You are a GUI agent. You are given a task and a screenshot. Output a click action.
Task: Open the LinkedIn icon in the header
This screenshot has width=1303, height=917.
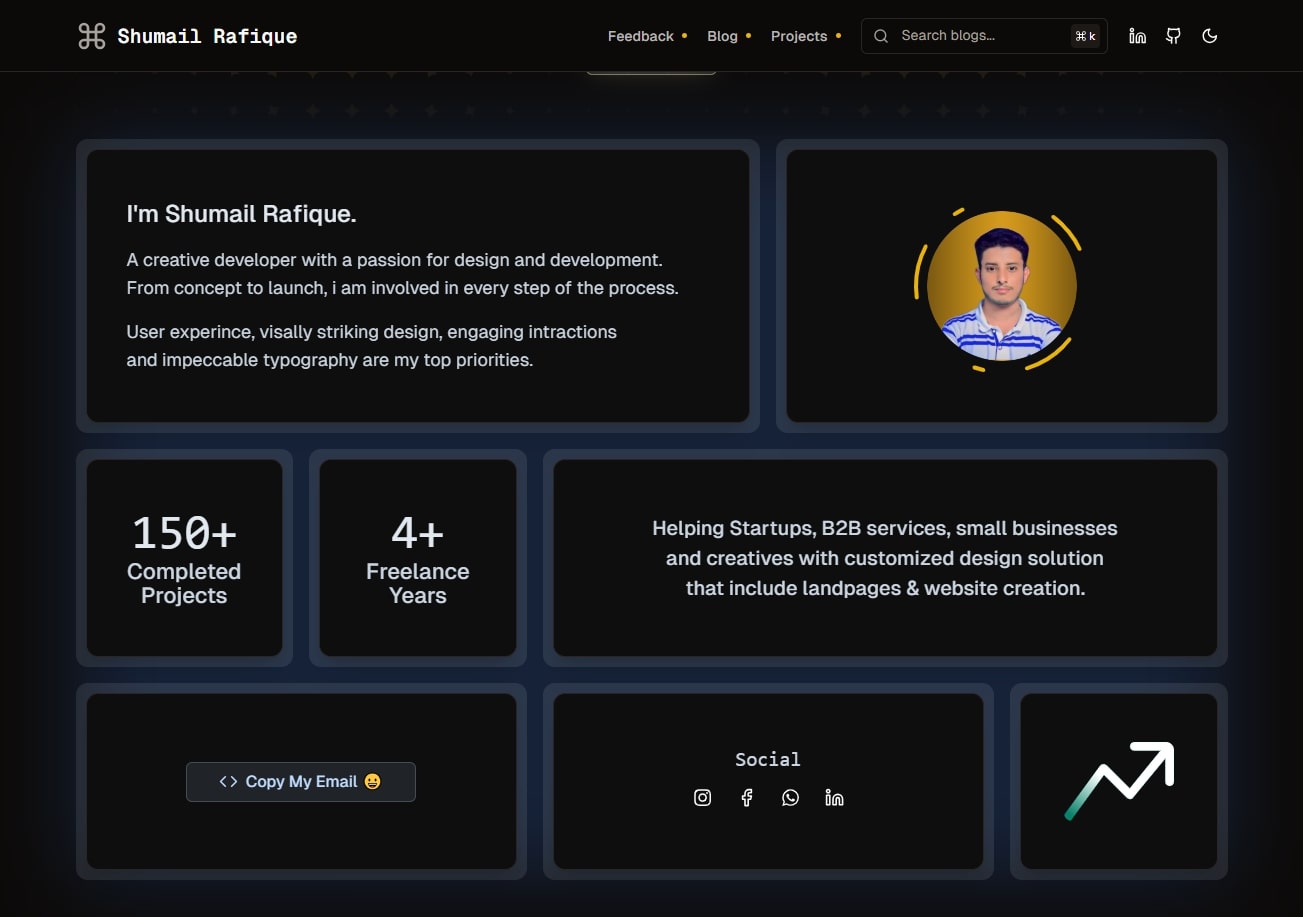[x=1137, y=35]
